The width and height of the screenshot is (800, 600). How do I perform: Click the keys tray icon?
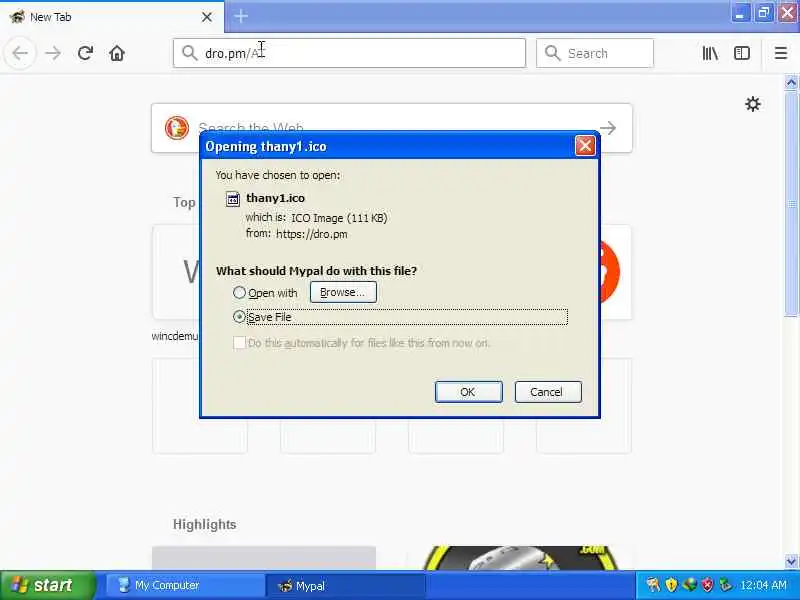point(653,585)
